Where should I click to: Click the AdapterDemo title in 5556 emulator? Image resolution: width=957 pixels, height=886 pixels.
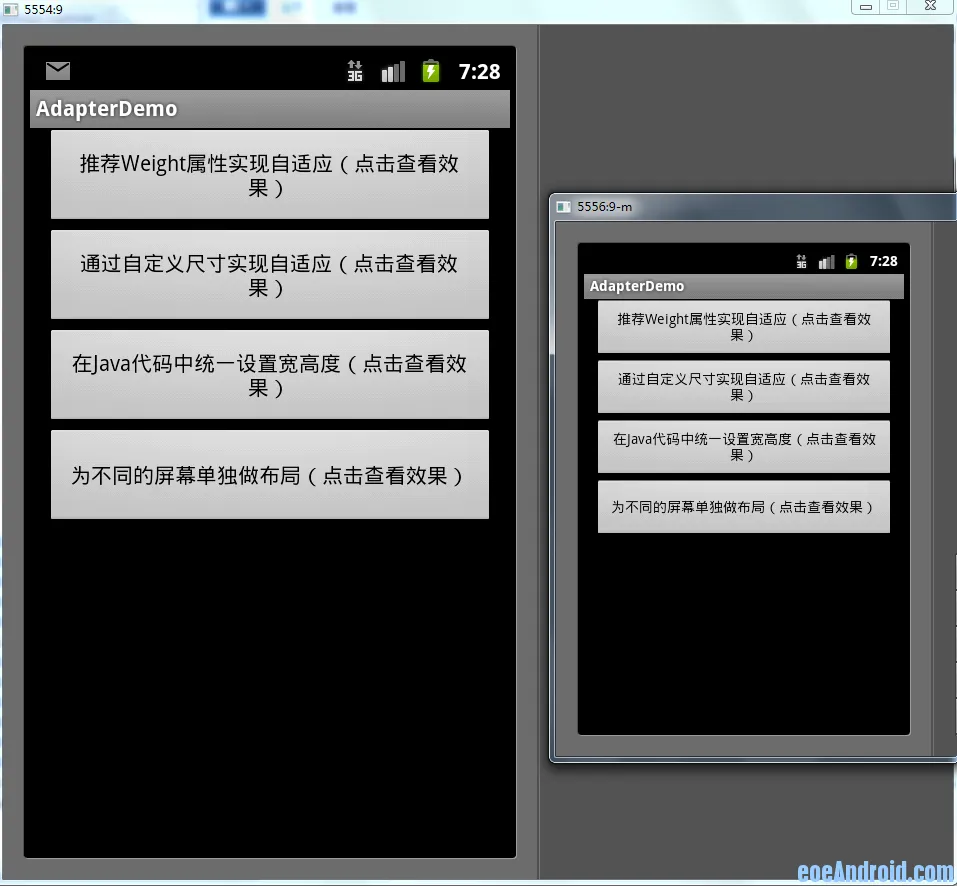[x=637, y=286]
